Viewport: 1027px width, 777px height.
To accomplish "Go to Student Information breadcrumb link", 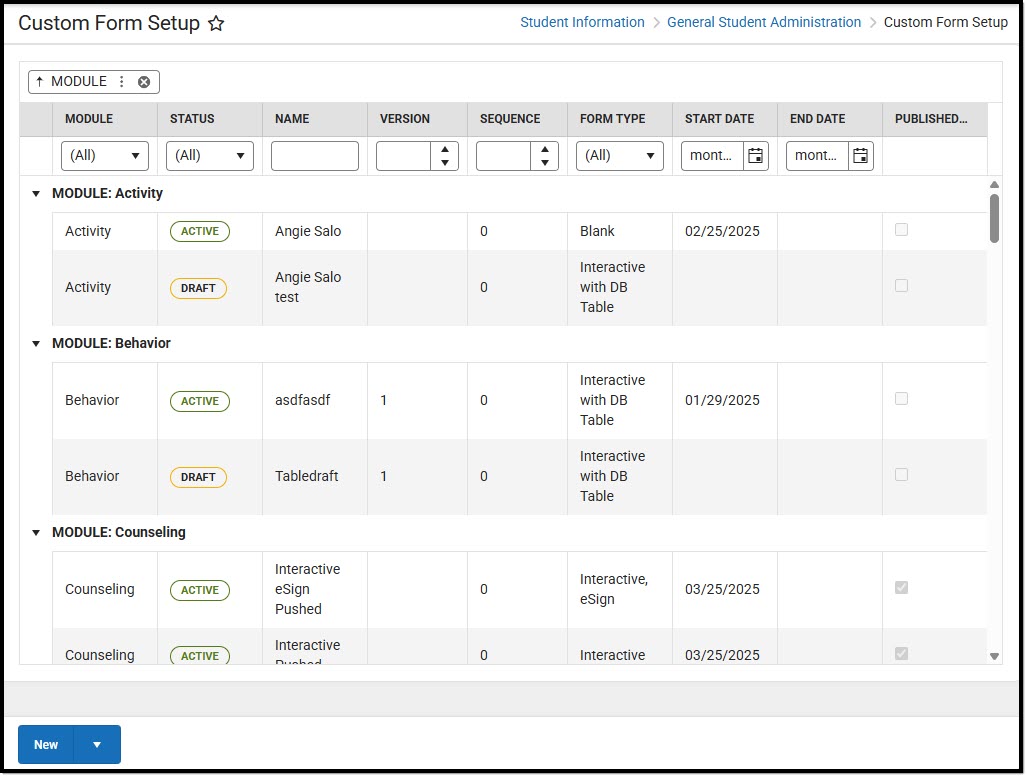I will [582, 22].
